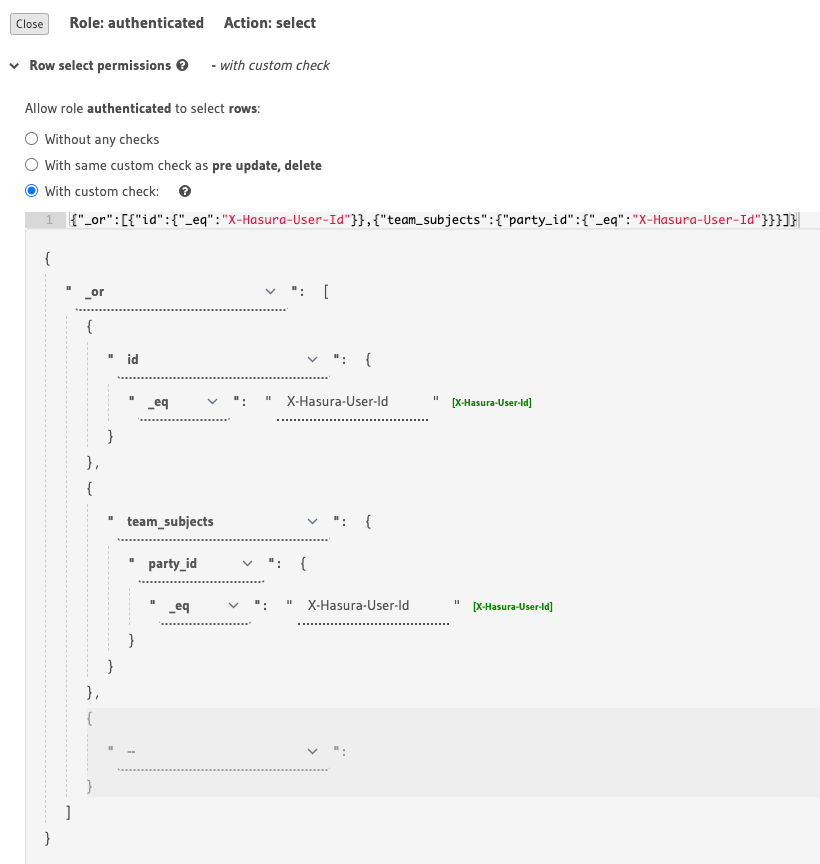The width and height of the screenshot is (820, 864).
Task: Click the Row select permissions heading
Action: [100, 66]
